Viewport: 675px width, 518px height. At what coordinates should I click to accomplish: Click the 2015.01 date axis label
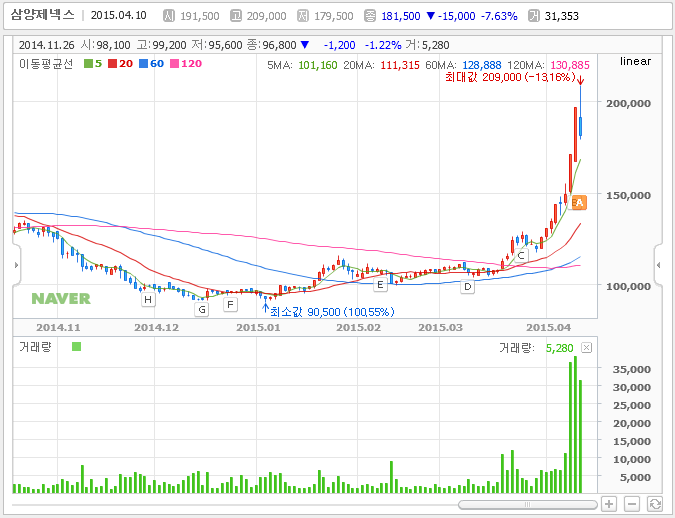click(258, 328)
